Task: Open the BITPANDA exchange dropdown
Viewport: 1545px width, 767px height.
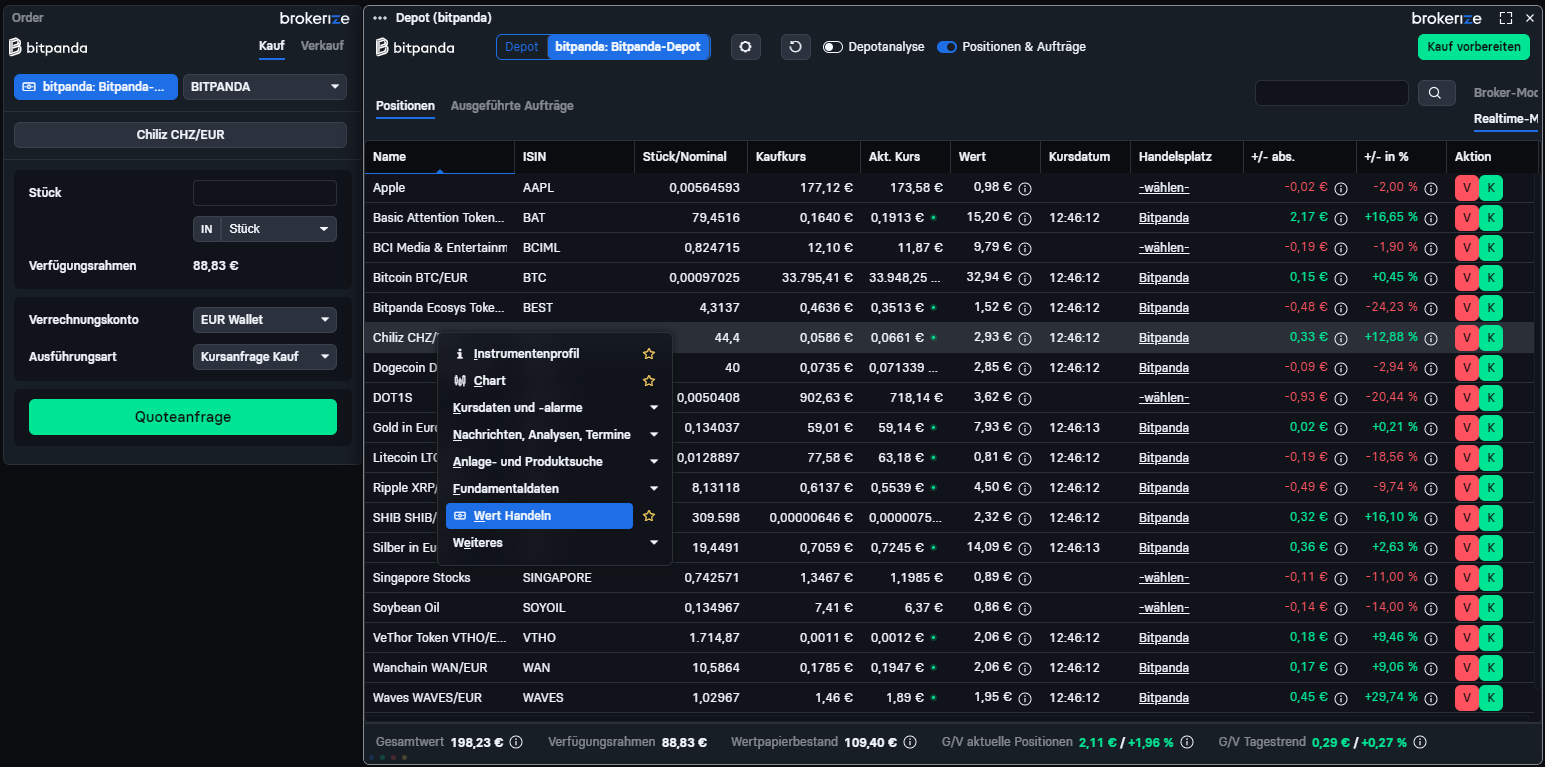Action: point(265,87)
